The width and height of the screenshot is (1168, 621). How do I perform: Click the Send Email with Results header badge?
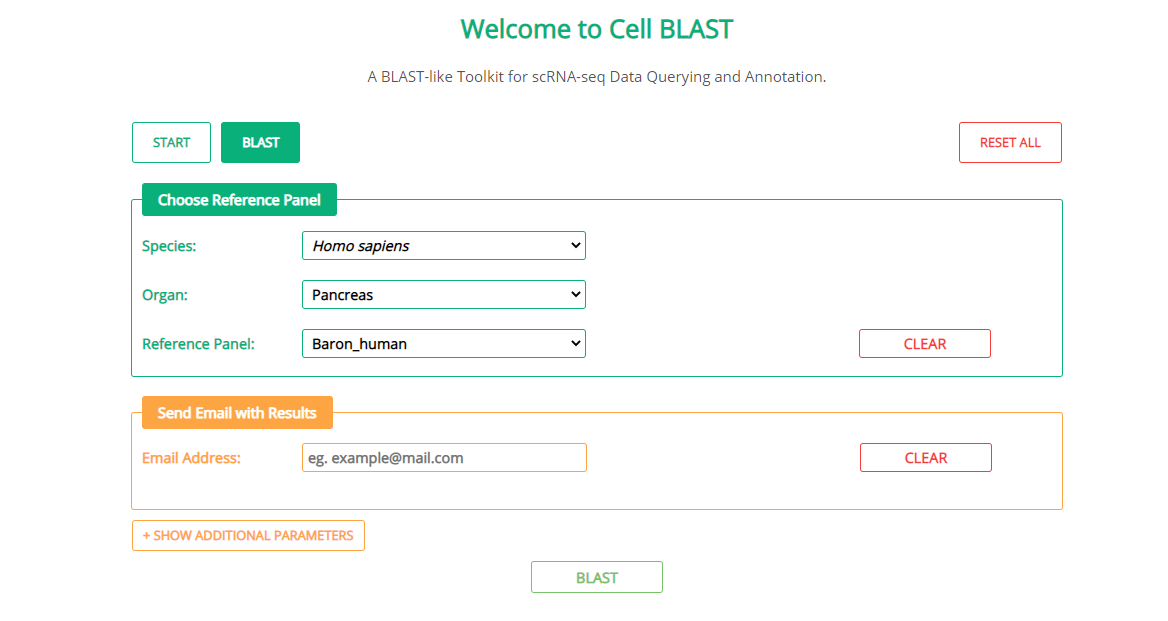(237, 412)
